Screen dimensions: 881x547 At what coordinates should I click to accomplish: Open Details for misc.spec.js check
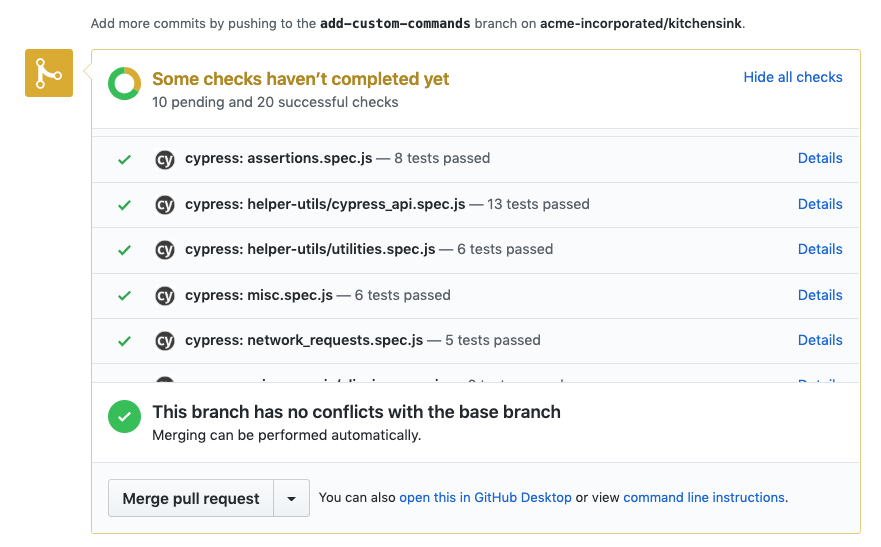(820, 295)
